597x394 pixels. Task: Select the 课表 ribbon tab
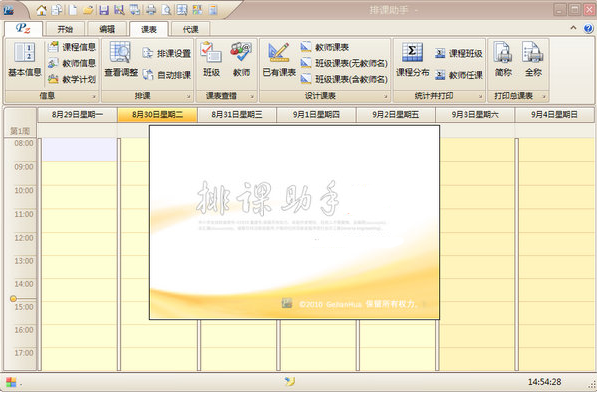pyautogui.click(x=149, y=29)
